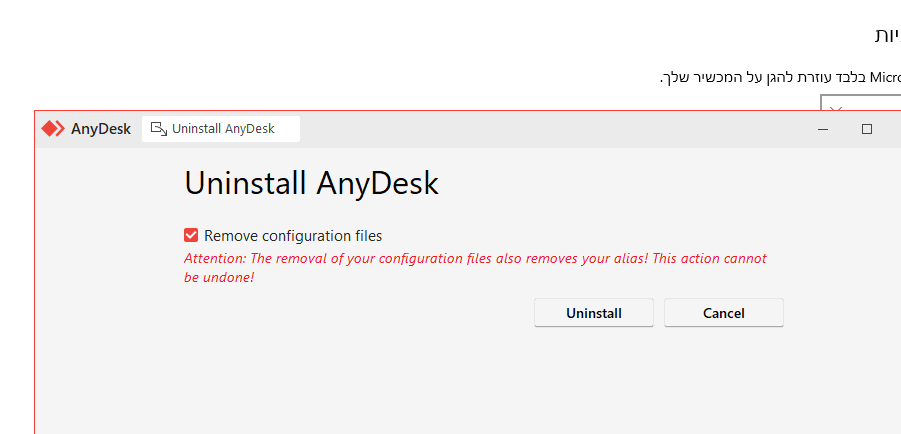Screen dimensions: 901x434
Task: Click the large 'Uninstall AnyDesk' heading
Action: [311, 184]
